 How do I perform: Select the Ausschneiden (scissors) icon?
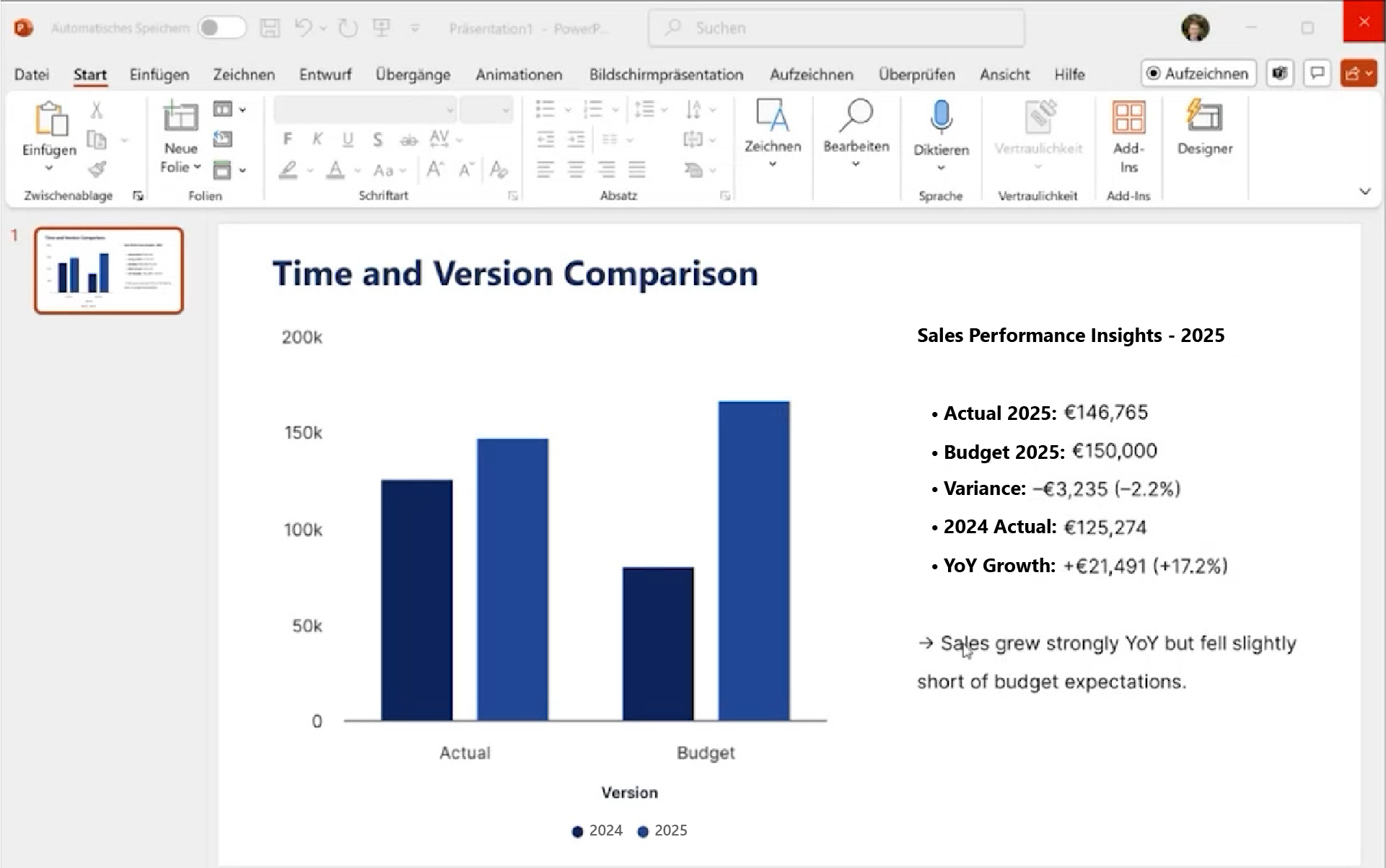[96, 110]
